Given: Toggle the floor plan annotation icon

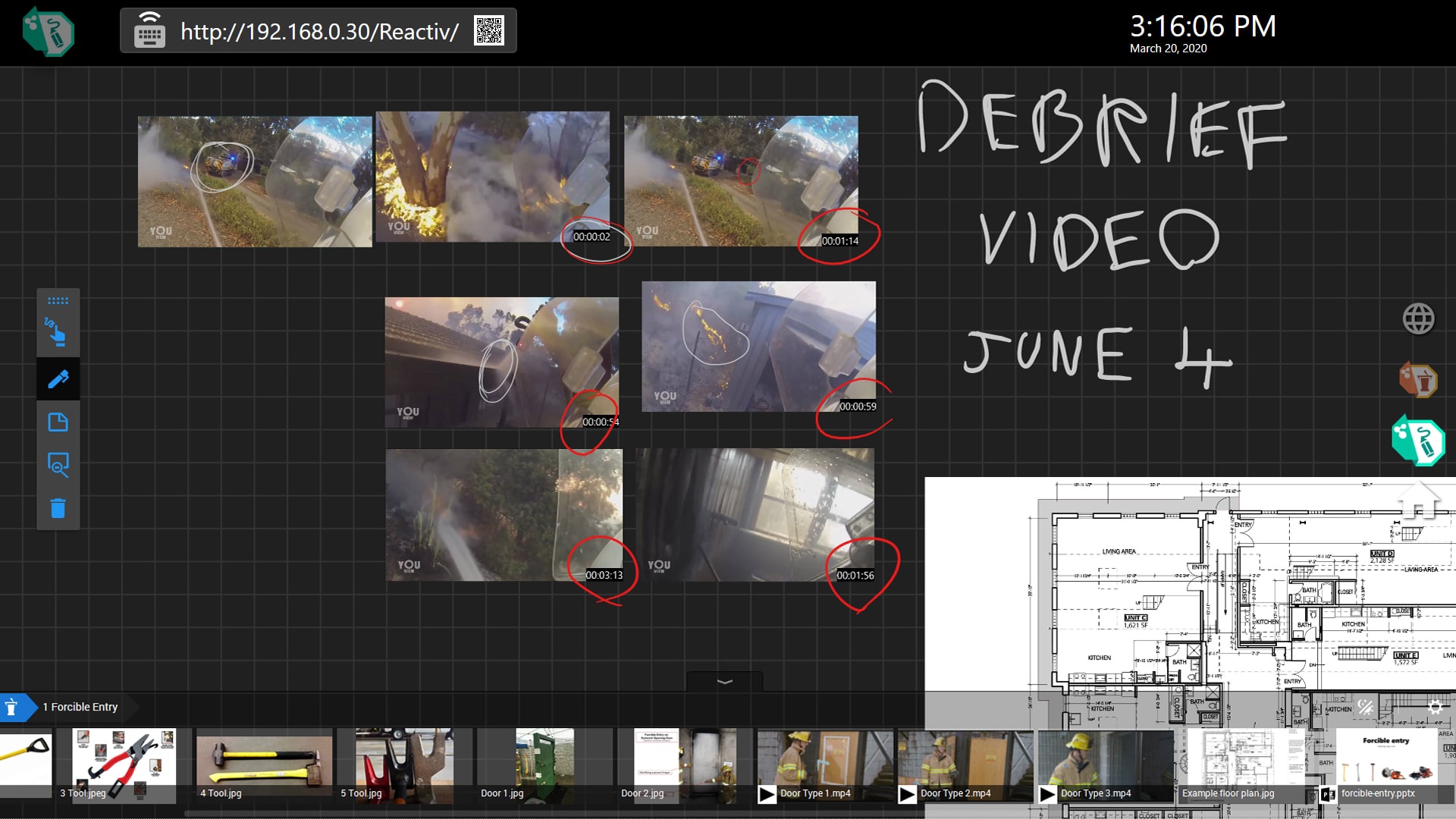Looking at the screenshot, I should (x=1365, y=708).
